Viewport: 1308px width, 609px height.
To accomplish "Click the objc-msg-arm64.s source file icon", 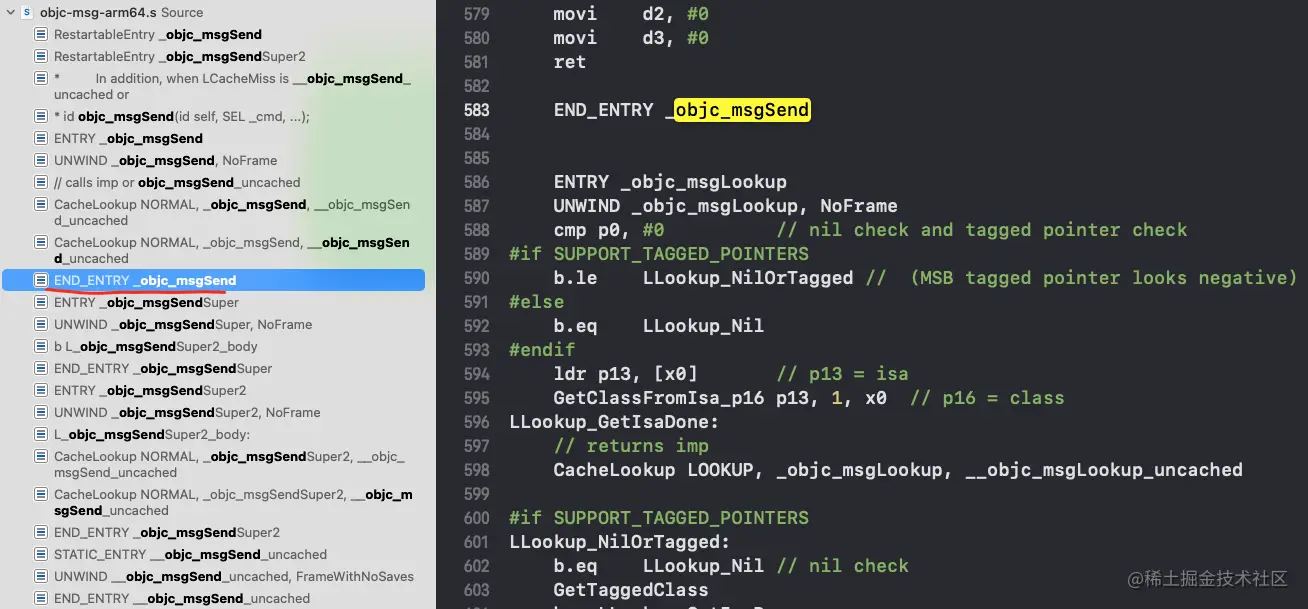I will coord(27,13).
